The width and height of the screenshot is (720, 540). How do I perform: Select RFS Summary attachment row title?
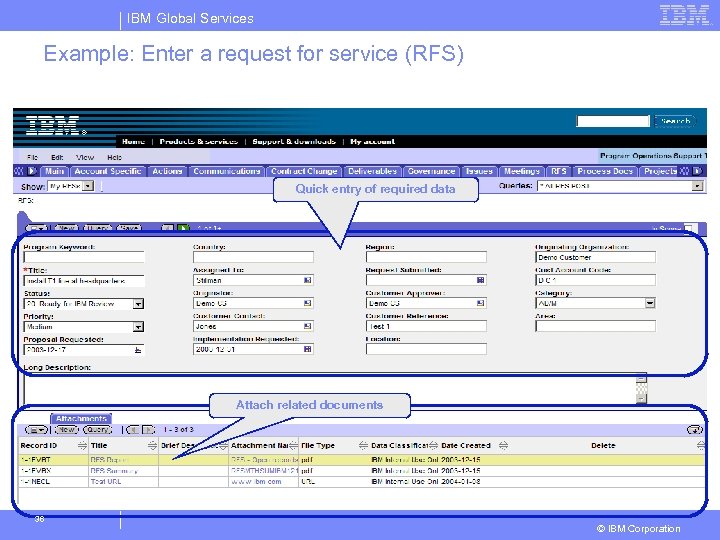114,471
